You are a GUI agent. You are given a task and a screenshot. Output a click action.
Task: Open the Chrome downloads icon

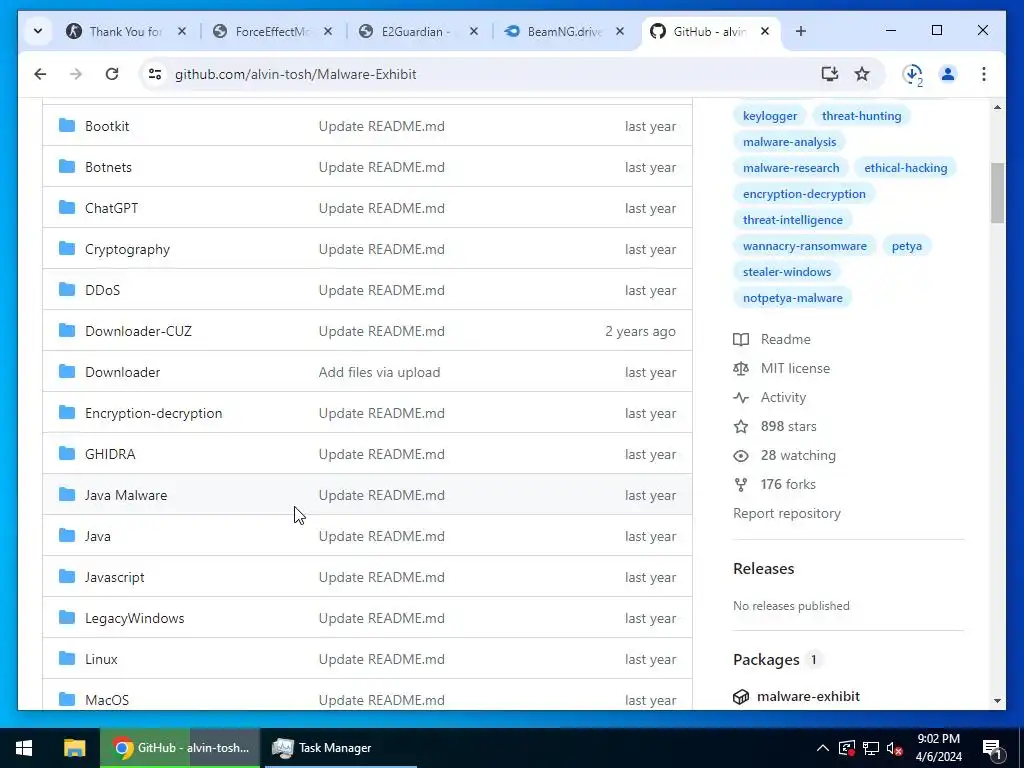912,74
